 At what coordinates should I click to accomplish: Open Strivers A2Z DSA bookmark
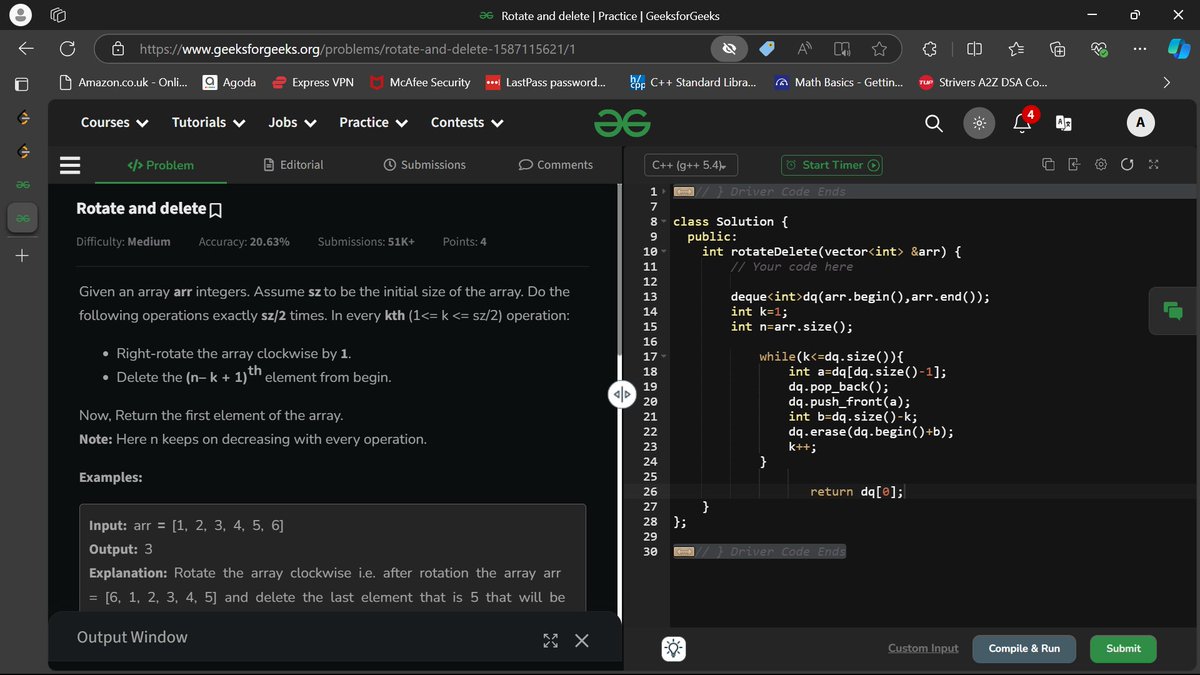pyautogui.click(x=983, y=83)
